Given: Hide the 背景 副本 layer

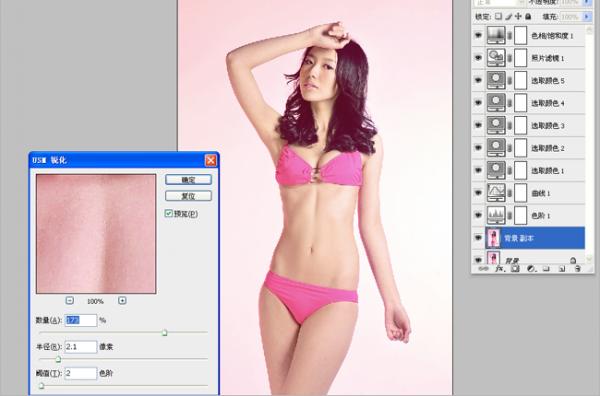Looking at the screenshot, I should click(478, 238).
